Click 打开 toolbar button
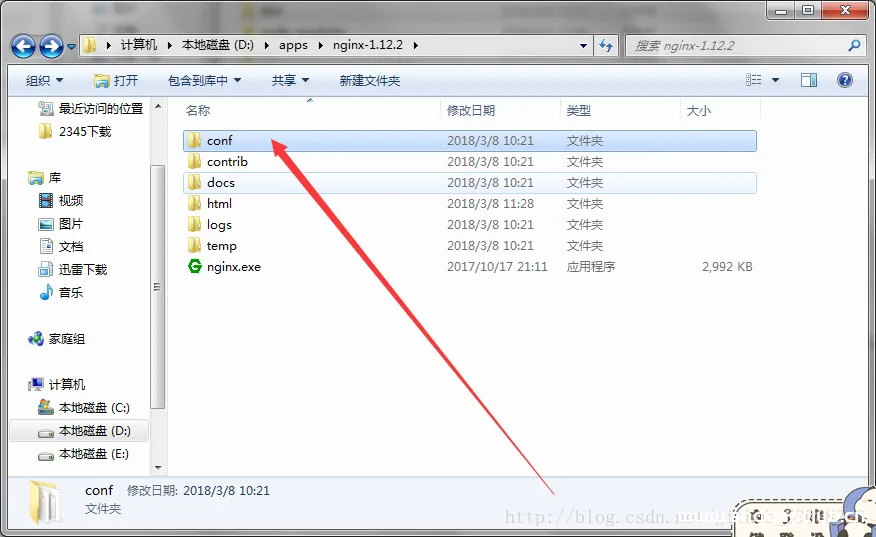The image size is (876, 537). pos(116,80)
